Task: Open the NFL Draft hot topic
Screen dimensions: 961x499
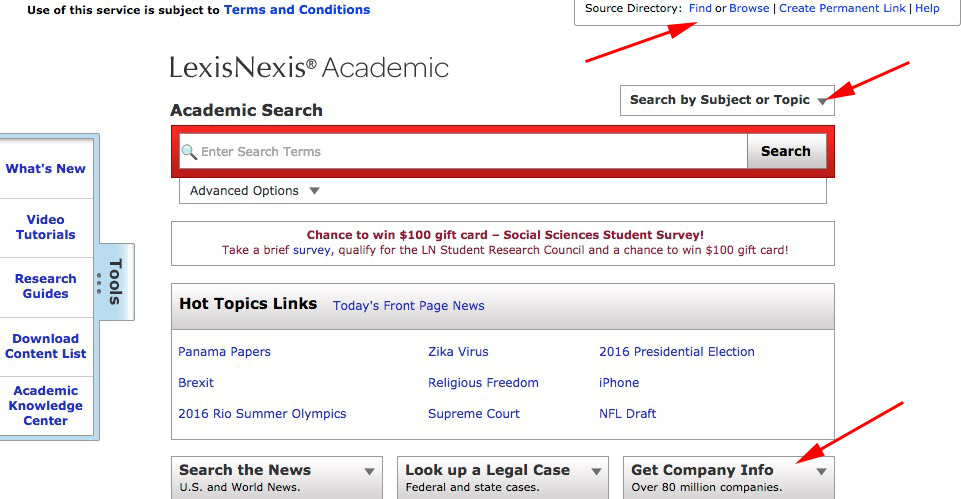Action: (x=628, y=414)
